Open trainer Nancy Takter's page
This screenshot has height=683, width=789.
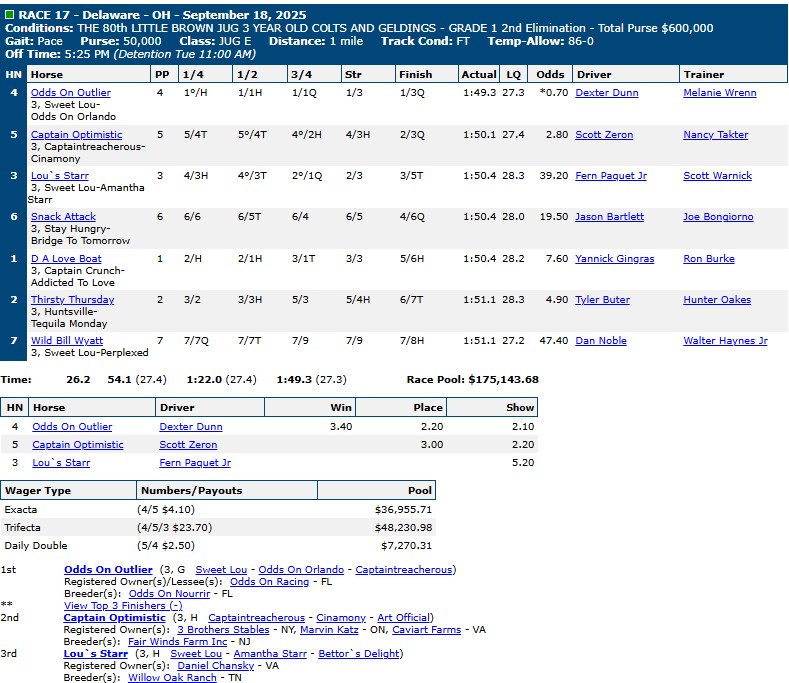[x=715, y=134]
